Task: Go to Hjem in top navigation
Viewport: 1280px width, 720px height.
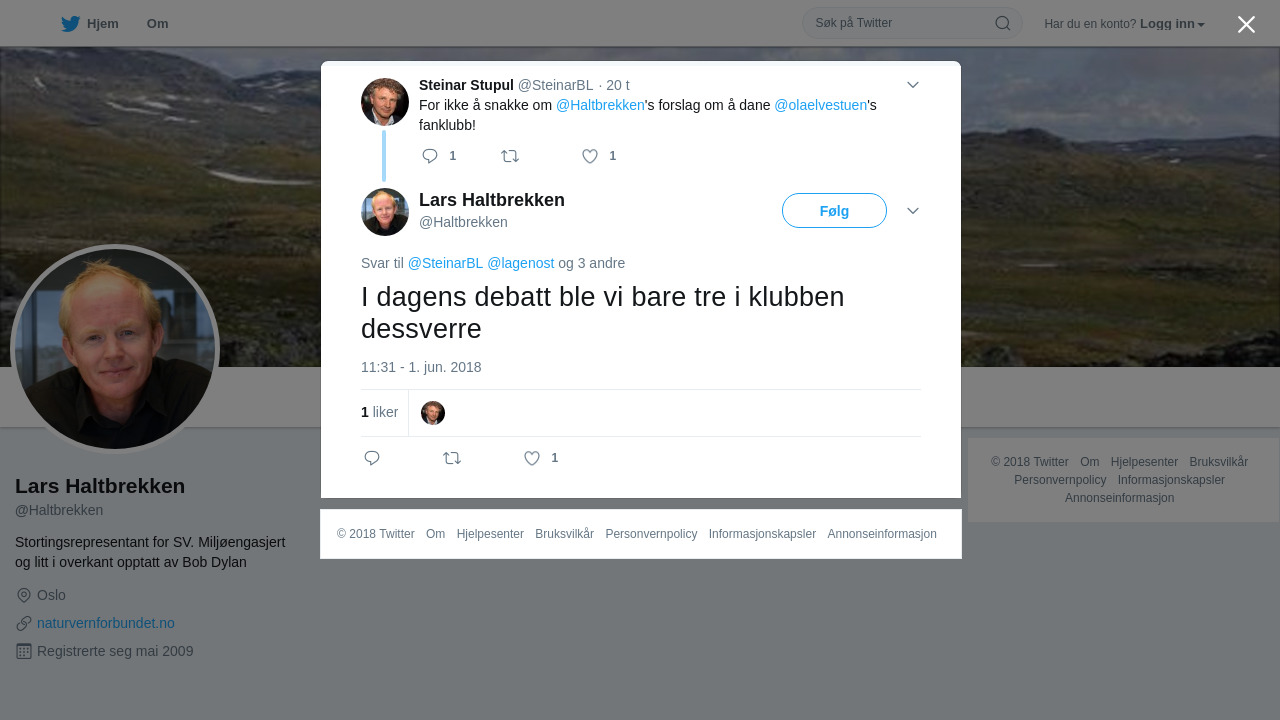Action: click(x=103, y=24)
